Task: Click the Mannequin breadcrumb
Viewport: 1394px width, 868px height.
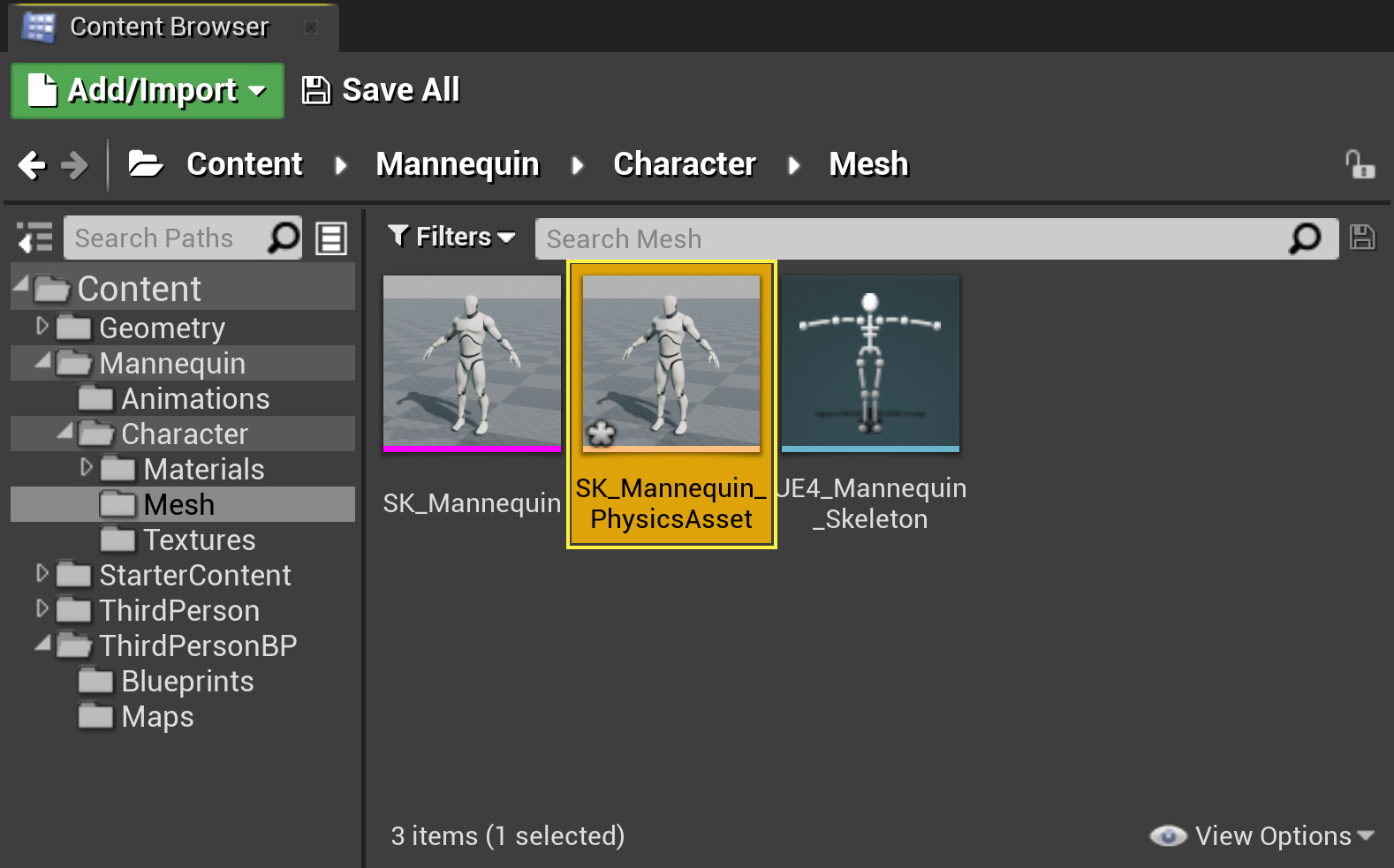Action: tap(458, 164)
